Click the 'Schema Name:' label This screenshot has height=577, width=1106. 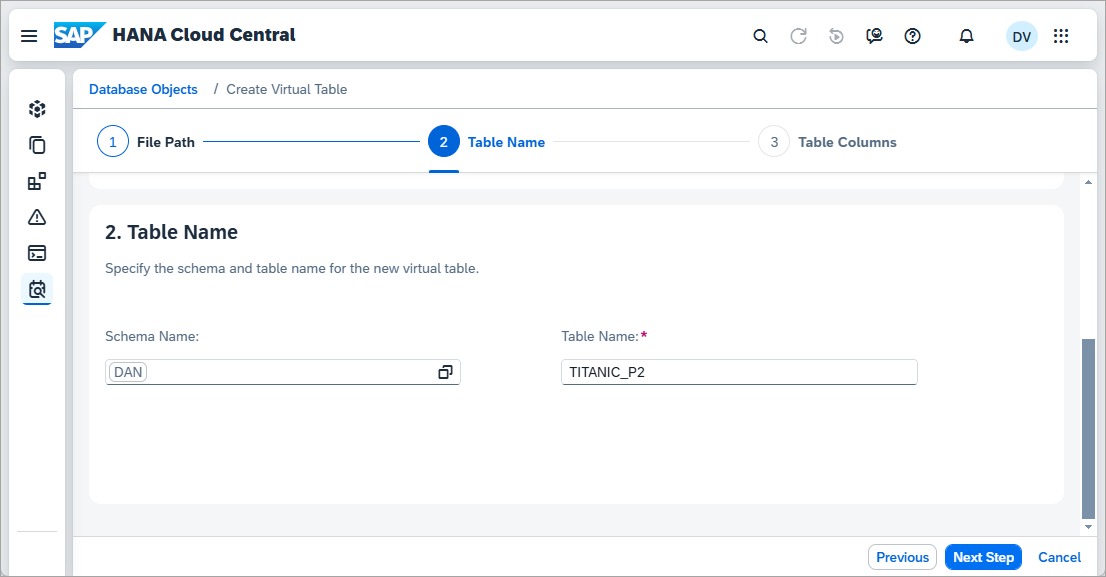click(152, 336)
